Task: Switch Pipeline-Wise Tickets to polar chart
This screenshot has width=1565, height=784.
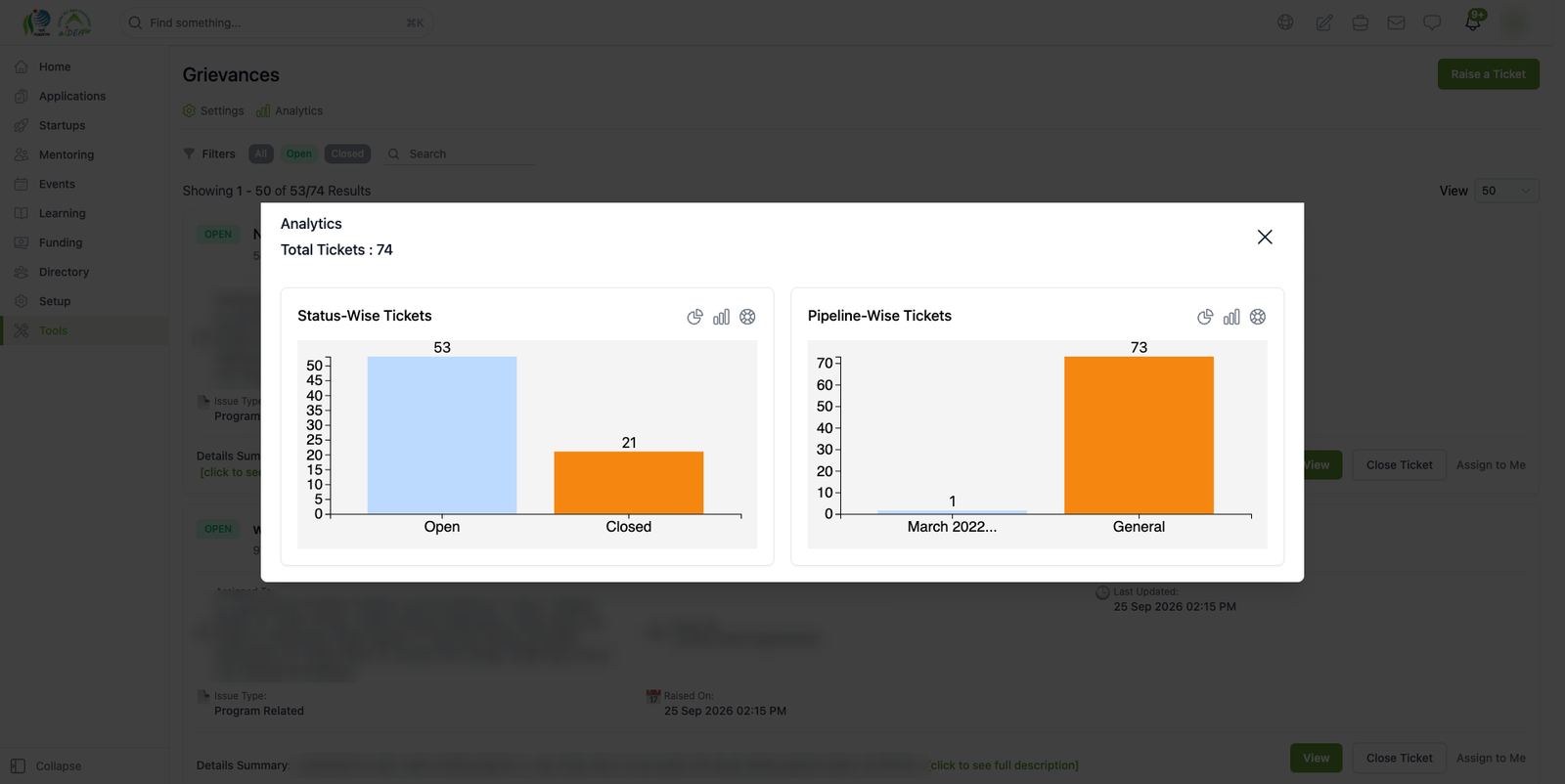Action: click(1258, 317)
